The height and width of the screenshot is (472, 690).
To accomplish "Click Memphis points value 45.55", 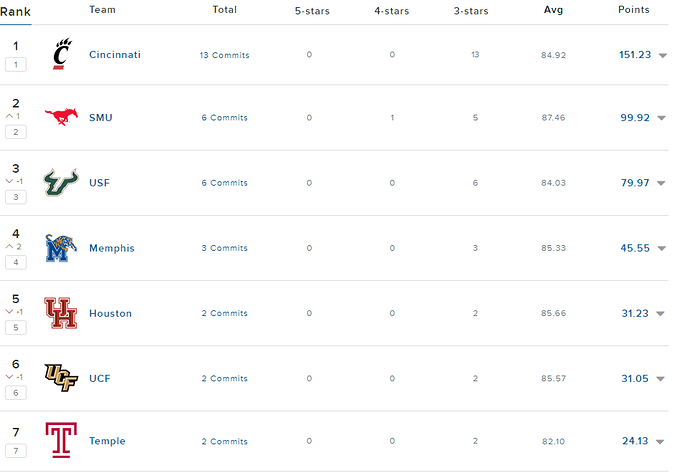I will click(635, 248).
